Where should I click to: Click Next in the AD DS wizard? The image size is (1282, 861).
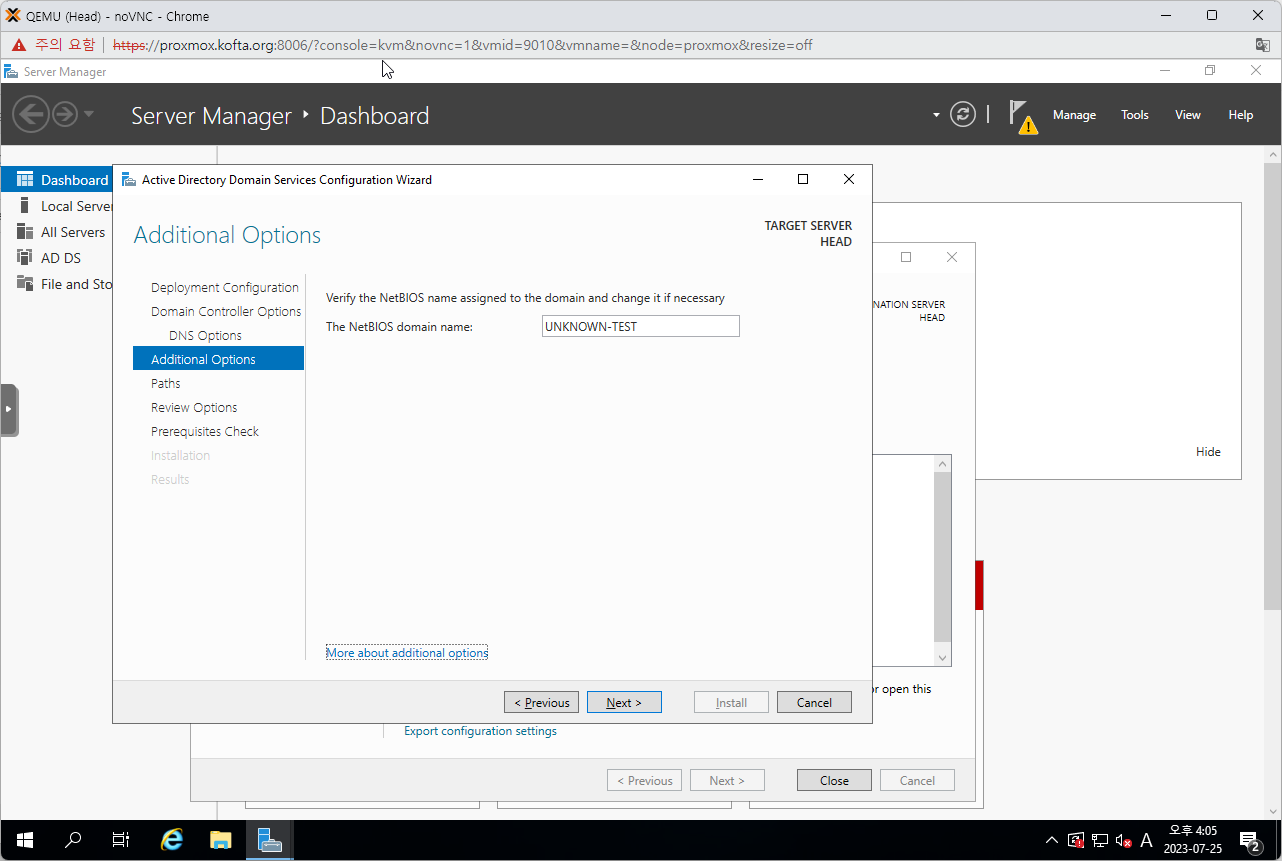click(x=624, y=702)
